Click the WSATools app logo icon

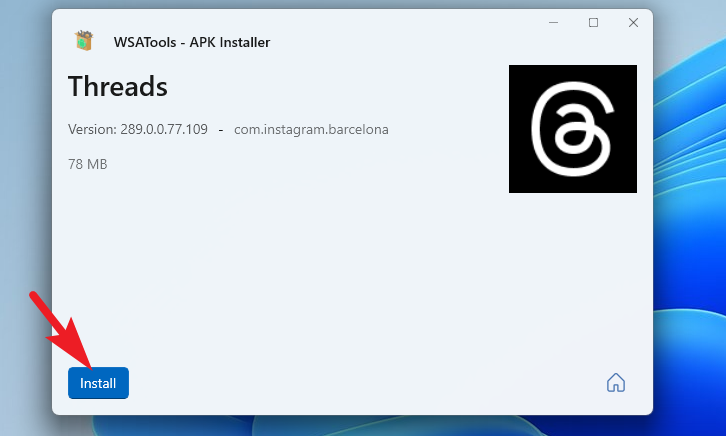pos(84,41)
